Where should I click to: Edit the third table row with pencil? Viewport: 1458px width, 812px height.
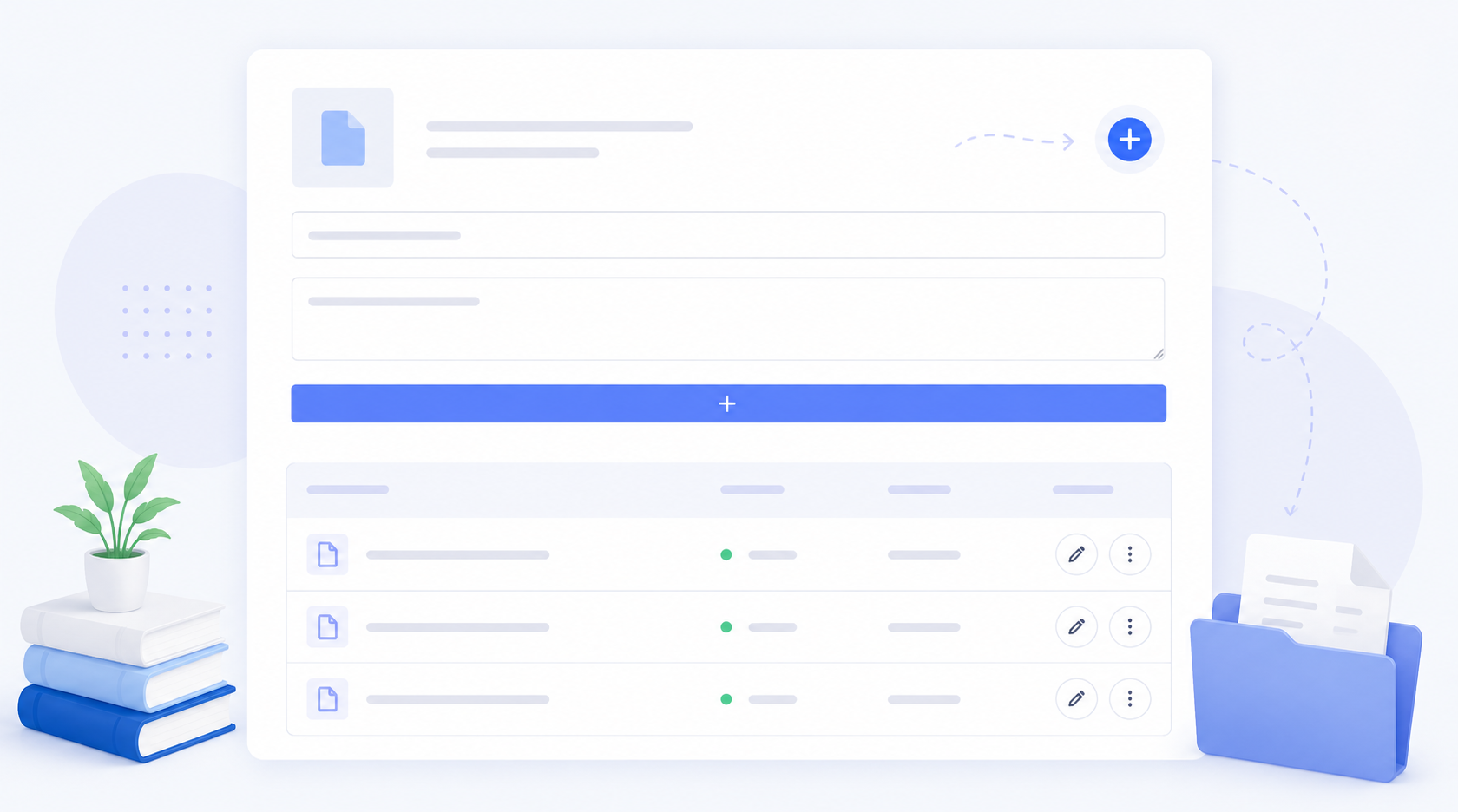pos(1076,698)
